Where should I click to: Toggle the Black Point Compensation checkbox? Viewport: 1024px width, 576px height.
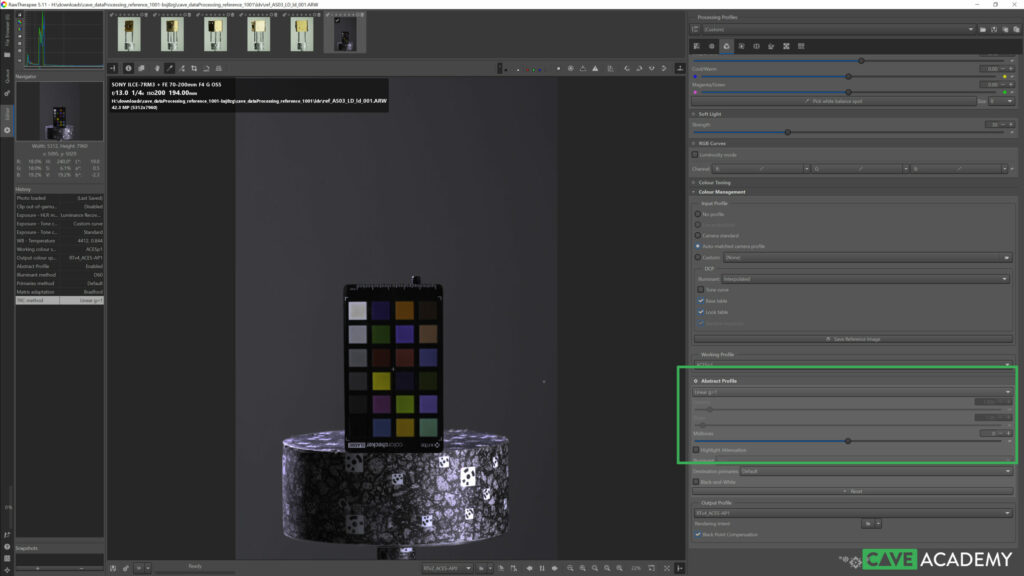(698, 533)
